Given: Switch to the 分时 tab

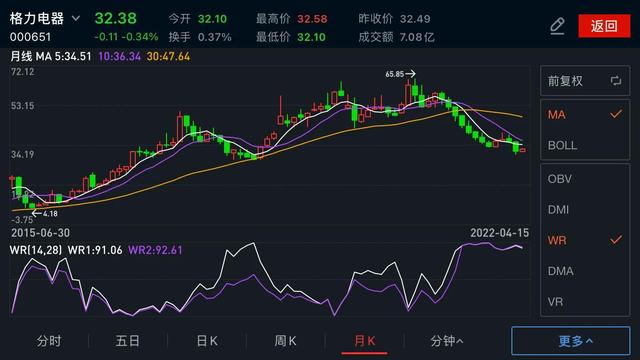Looking at the screenshot, I should (x=49, y=341).
